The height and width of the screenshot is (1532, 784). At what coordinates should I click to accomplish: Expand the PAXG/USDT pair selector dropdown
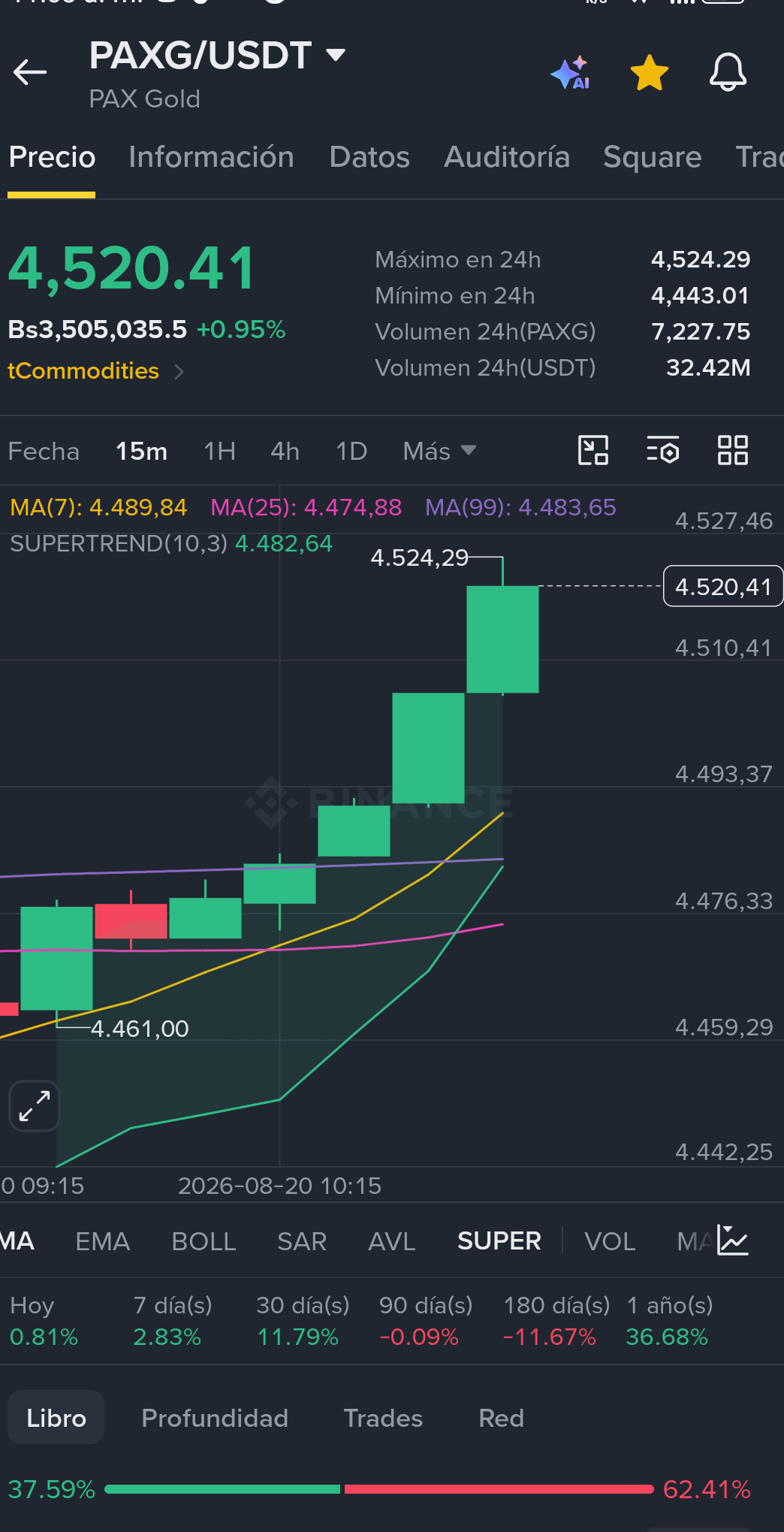336,54
